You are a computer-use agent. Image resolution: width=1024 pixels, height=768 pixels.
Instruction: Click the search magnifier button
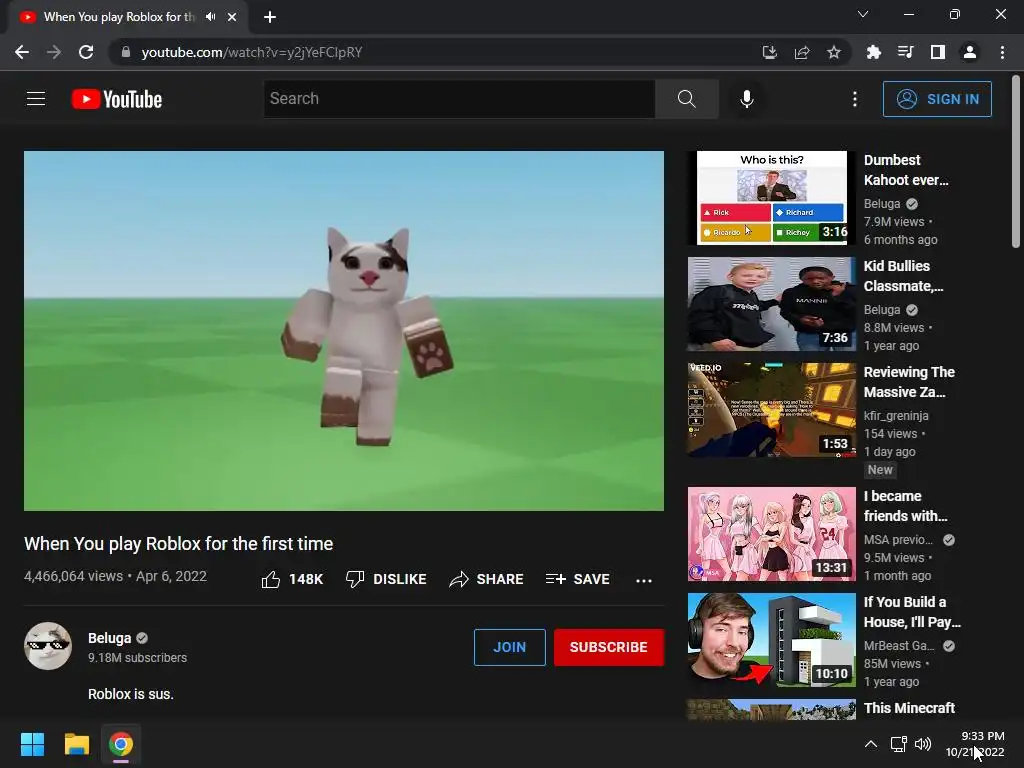click(686, 99)
